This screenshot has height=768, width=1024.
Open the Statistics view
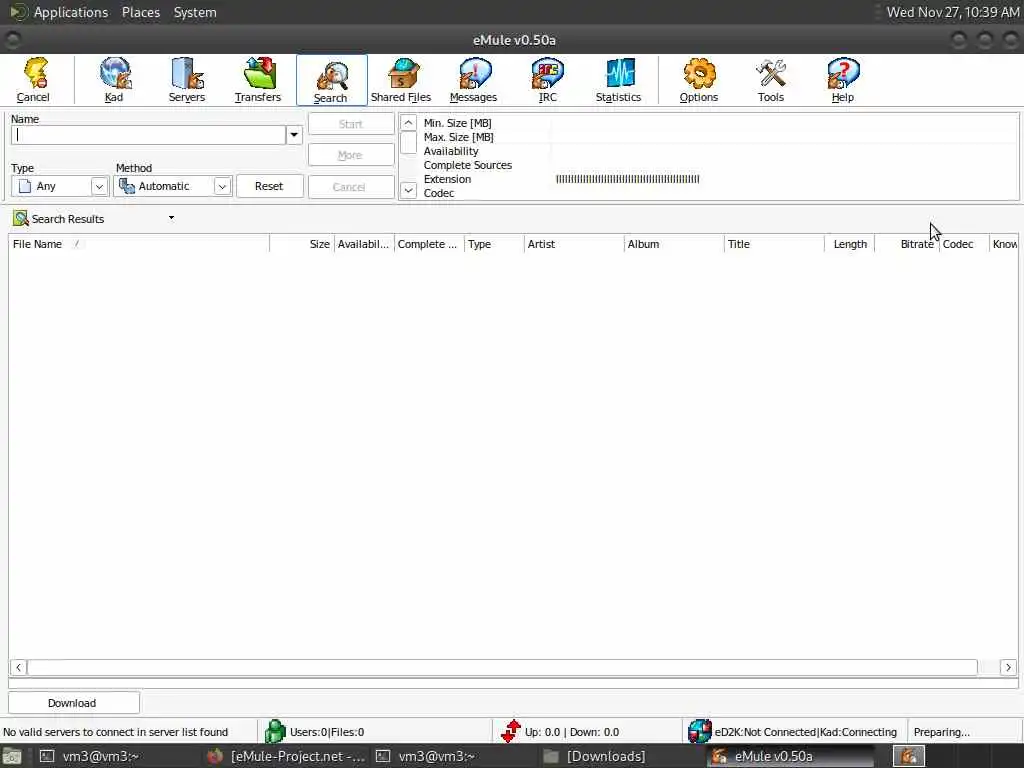coord(618,80)
